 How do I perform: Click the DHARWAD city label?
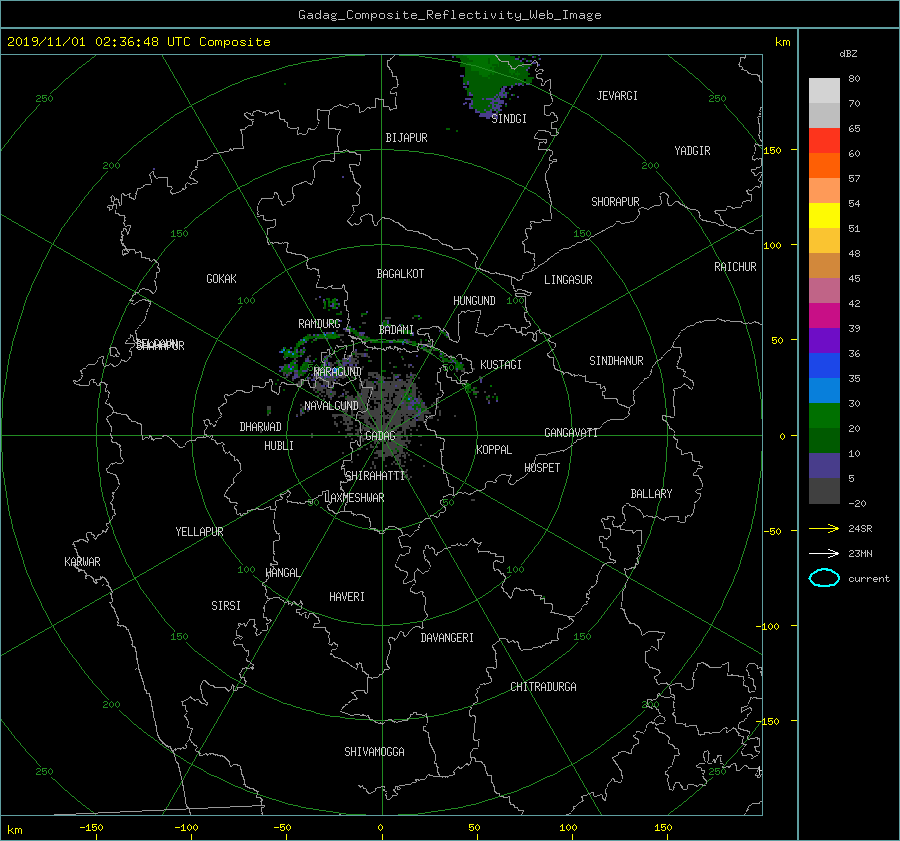[x=260, y=427]
